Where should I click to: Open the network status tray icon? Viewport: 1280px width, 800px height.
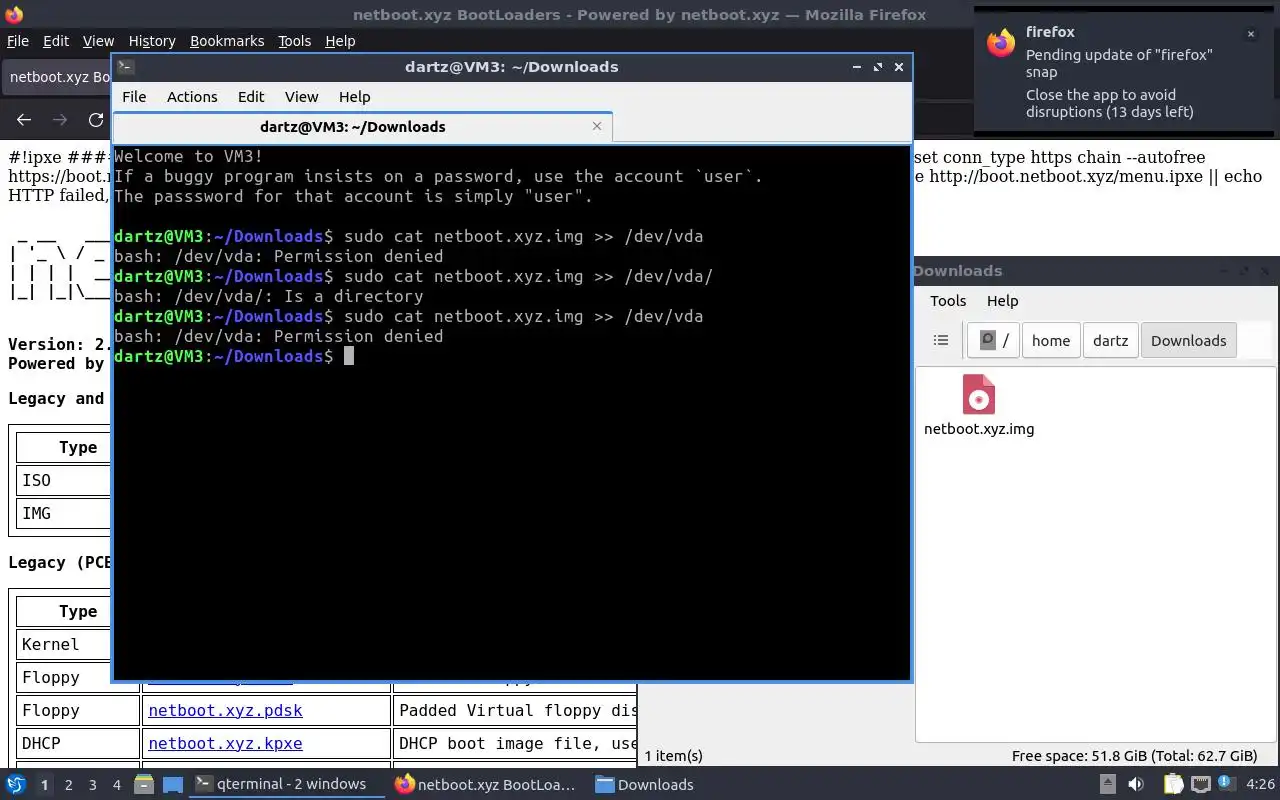tap(1200, 784)
